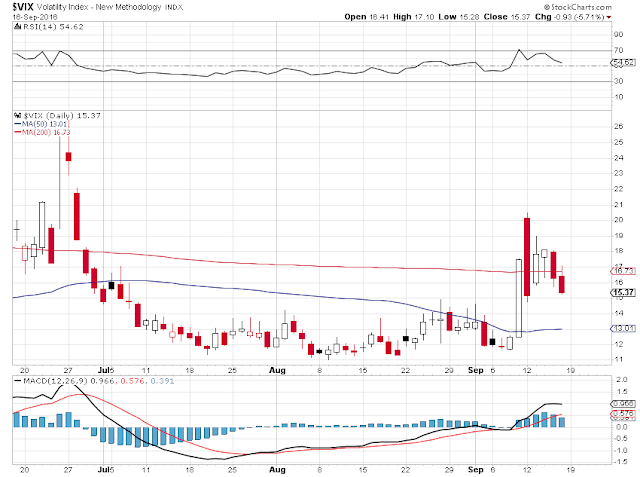Click the -0.5 level on MACD axis

(x=620, y=439)
